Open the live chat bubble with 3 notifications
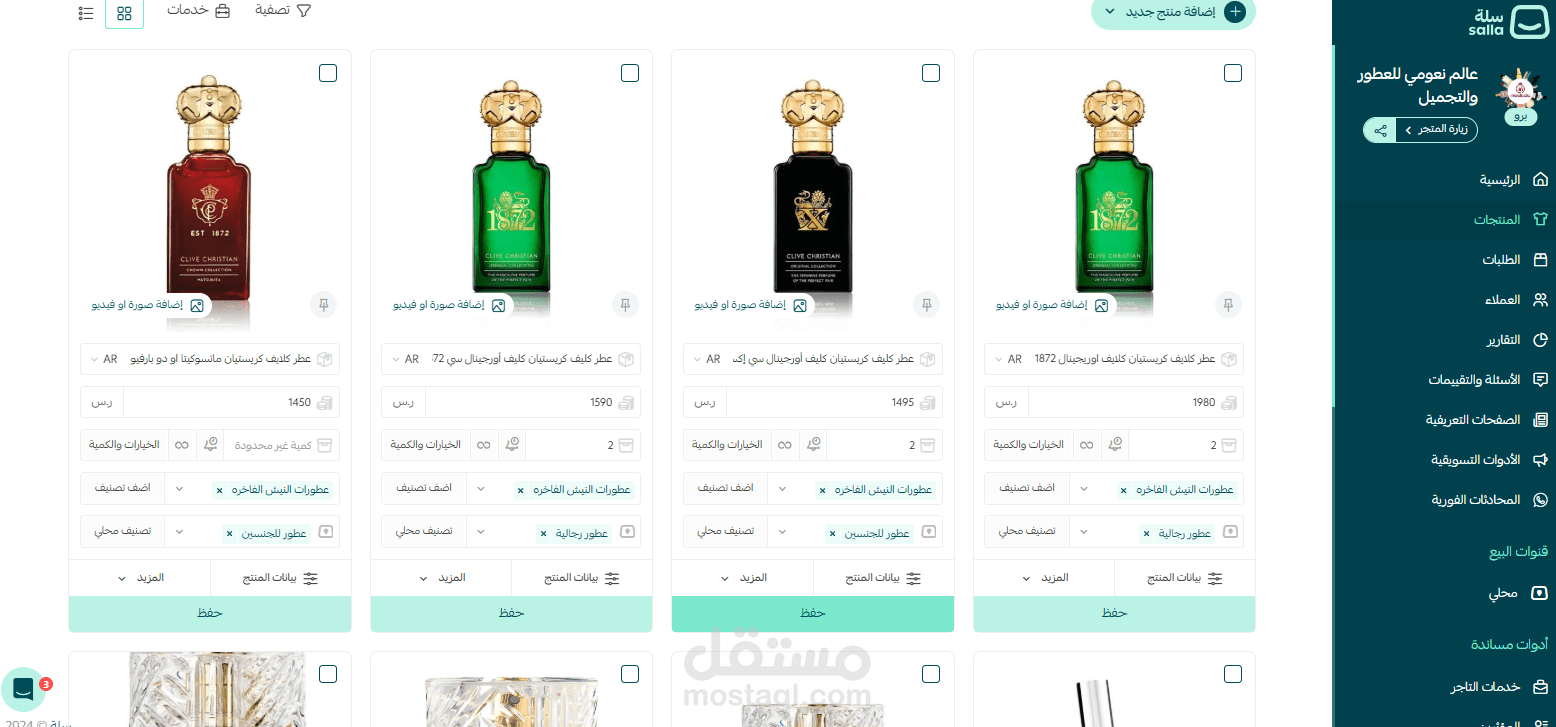 23,688
